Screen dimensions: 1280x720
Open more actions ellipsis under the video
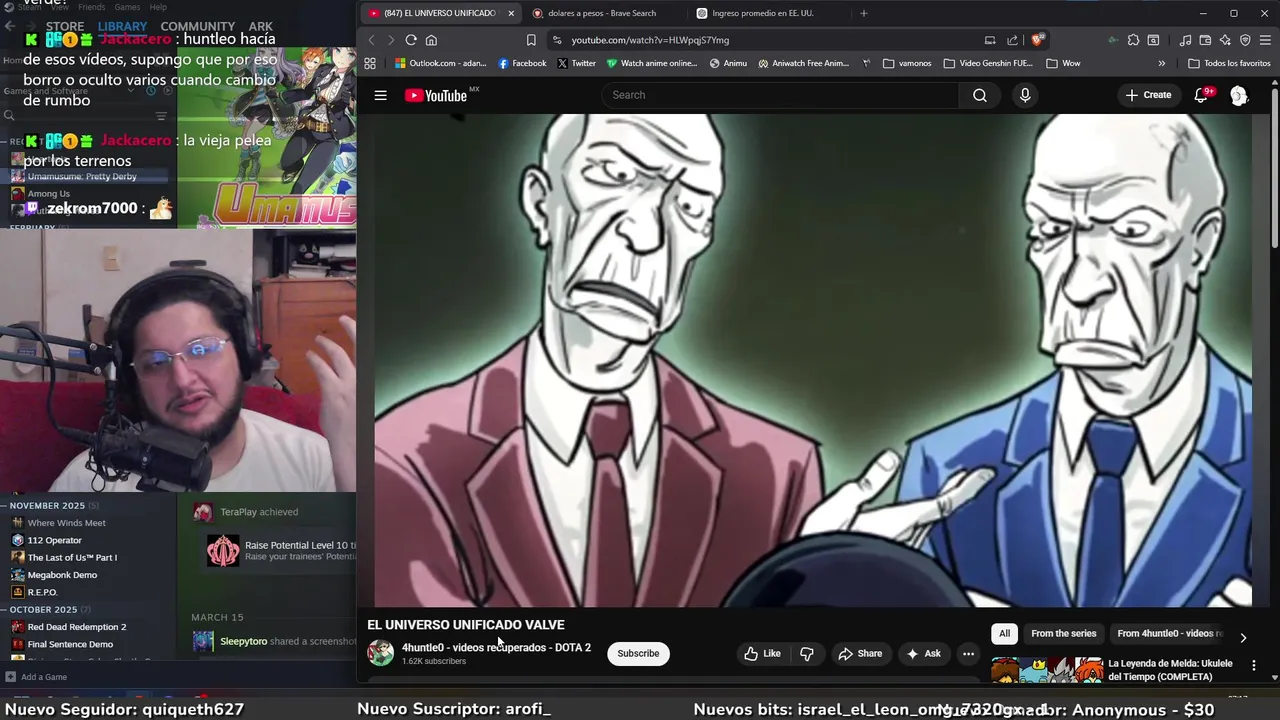[968, 654]
